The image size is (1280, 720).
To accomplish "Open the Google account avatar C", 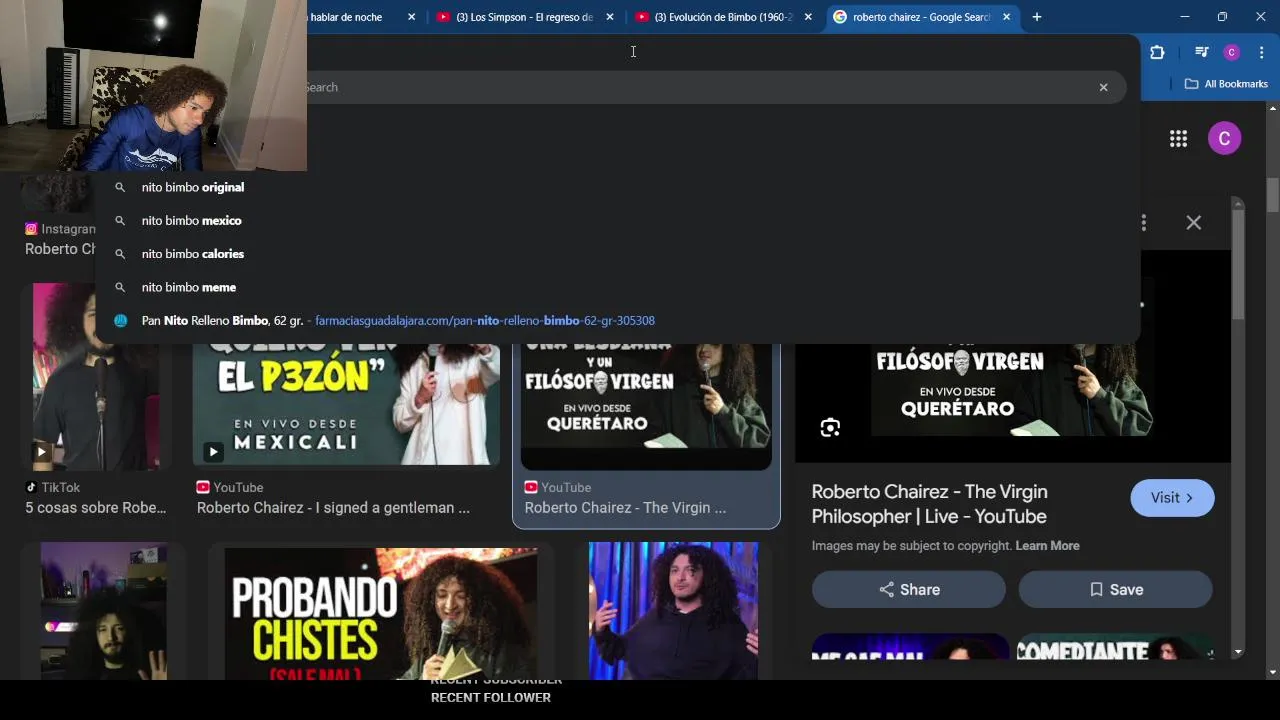I will click(1224, 138).
